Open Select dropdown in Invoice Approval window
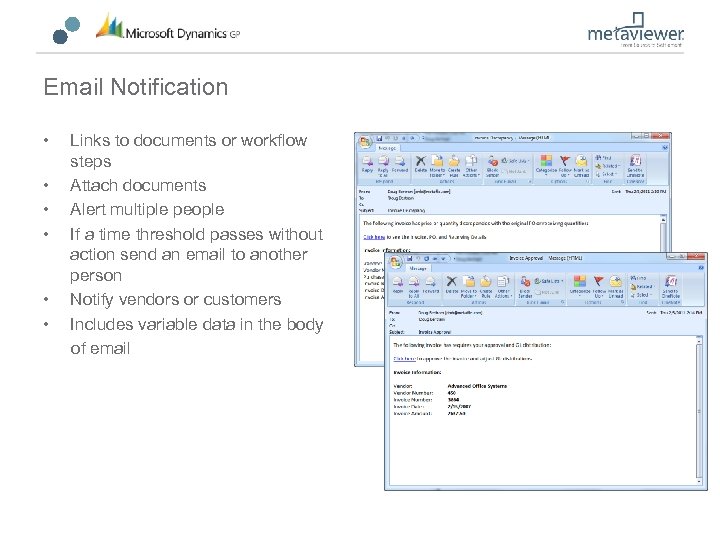The width and height of the screenshot is (720, 540). click(x=641, y=295)
